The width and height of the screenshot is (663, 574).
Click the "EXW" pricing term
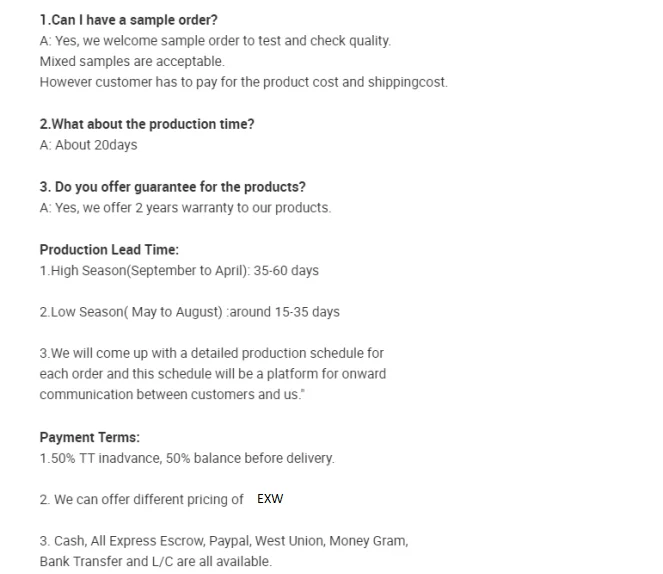pos(270,499)
